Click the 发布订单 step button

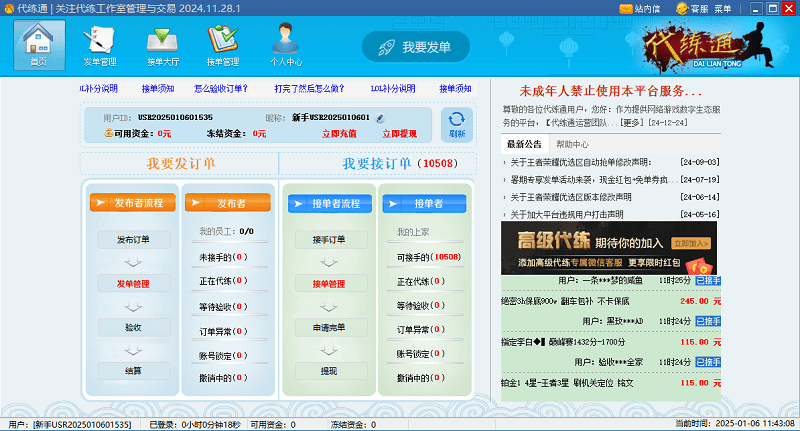(x=134, y=240)
